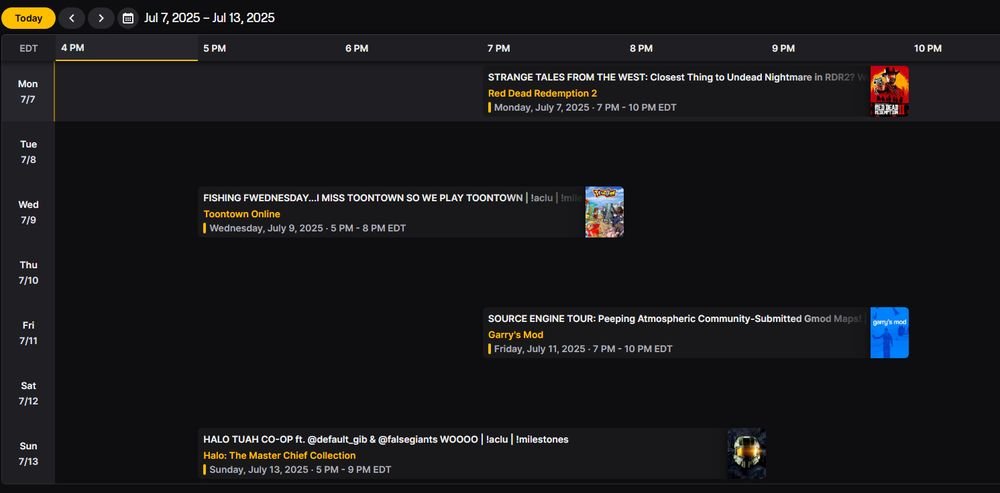
Task: Open the calendar date picker icon
Action: (128, 18)
